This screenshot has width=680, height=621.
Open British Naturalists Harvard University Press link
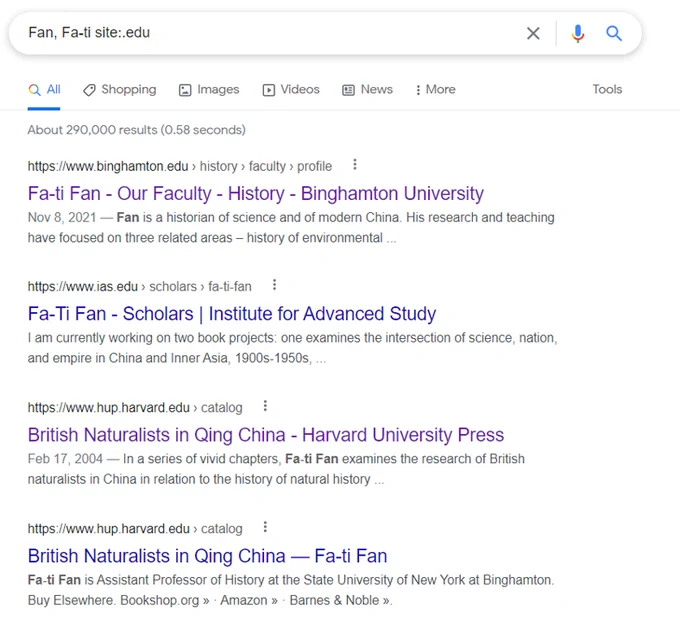(266, 435)
